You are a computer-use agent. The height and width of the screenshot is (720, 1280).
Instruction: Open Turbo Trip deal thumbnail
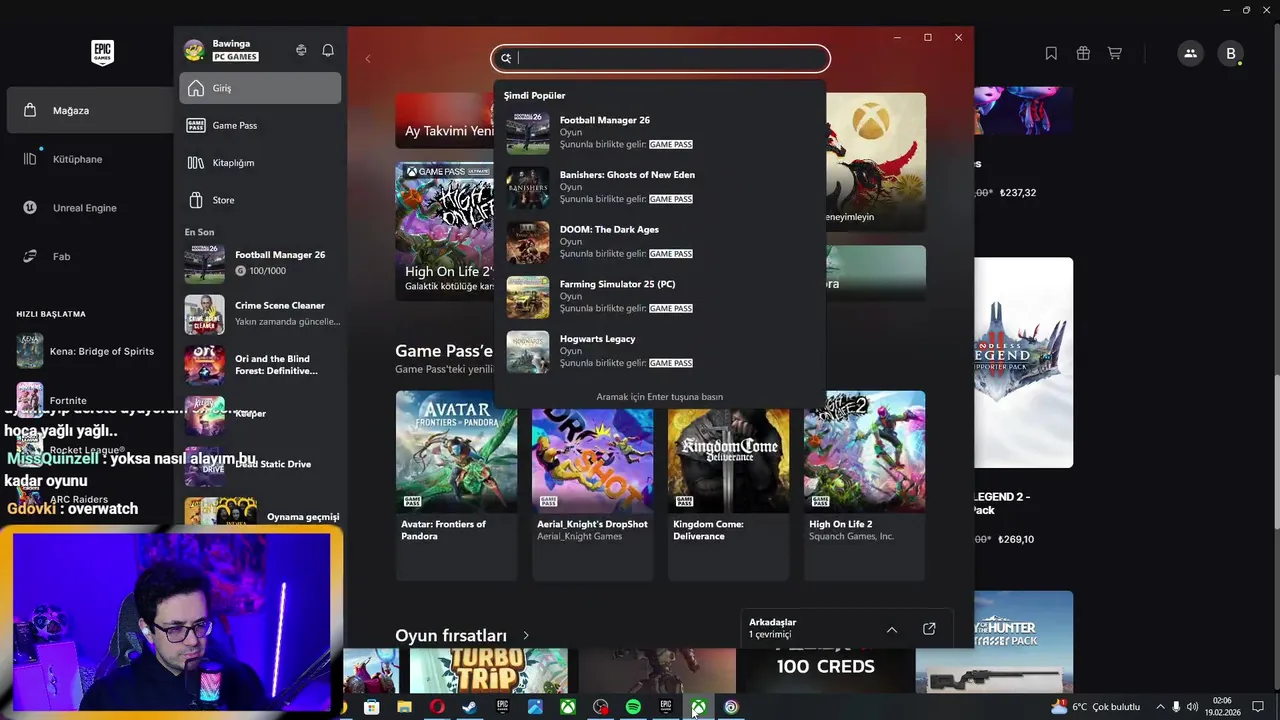pos(488,670)
